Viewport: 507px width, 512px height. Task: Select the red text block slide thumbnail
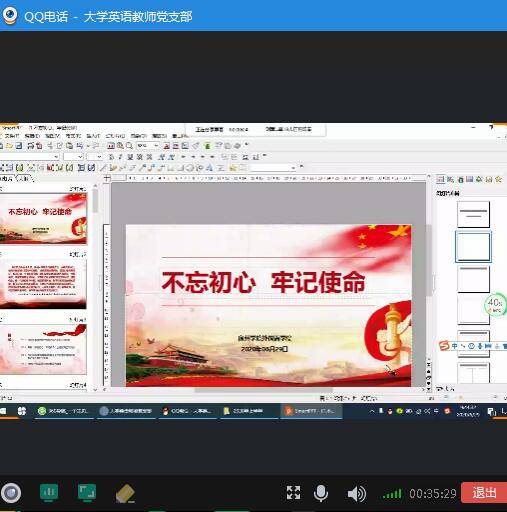pos(43,284)
